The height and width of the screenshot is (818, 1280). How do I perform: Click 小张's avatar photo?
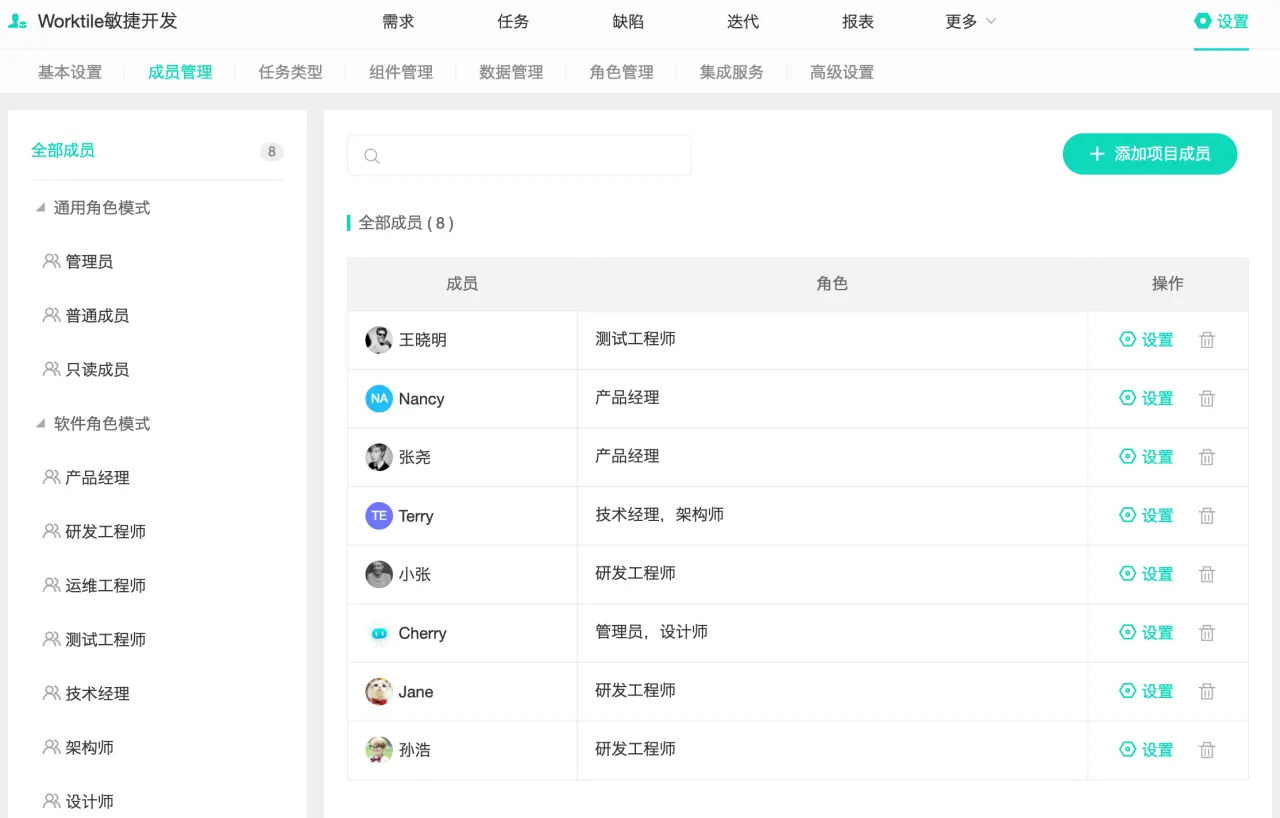click(x=379, y=574)
